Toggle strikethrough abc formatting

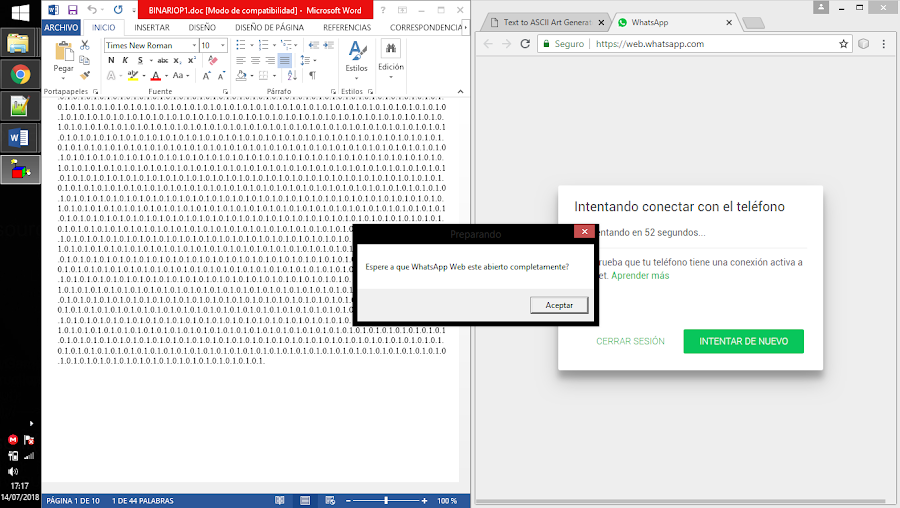pos(163,60)
